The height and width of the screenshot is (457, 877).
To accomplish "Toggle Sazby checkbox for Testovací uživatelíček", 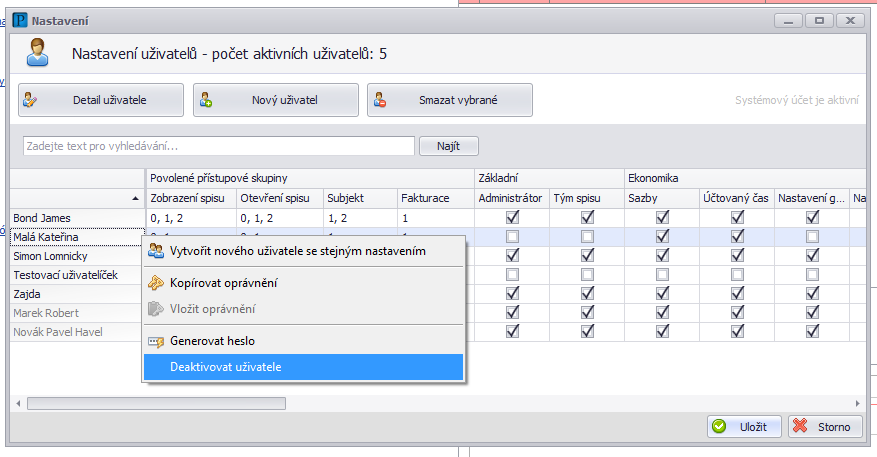I will pos(662,274).
